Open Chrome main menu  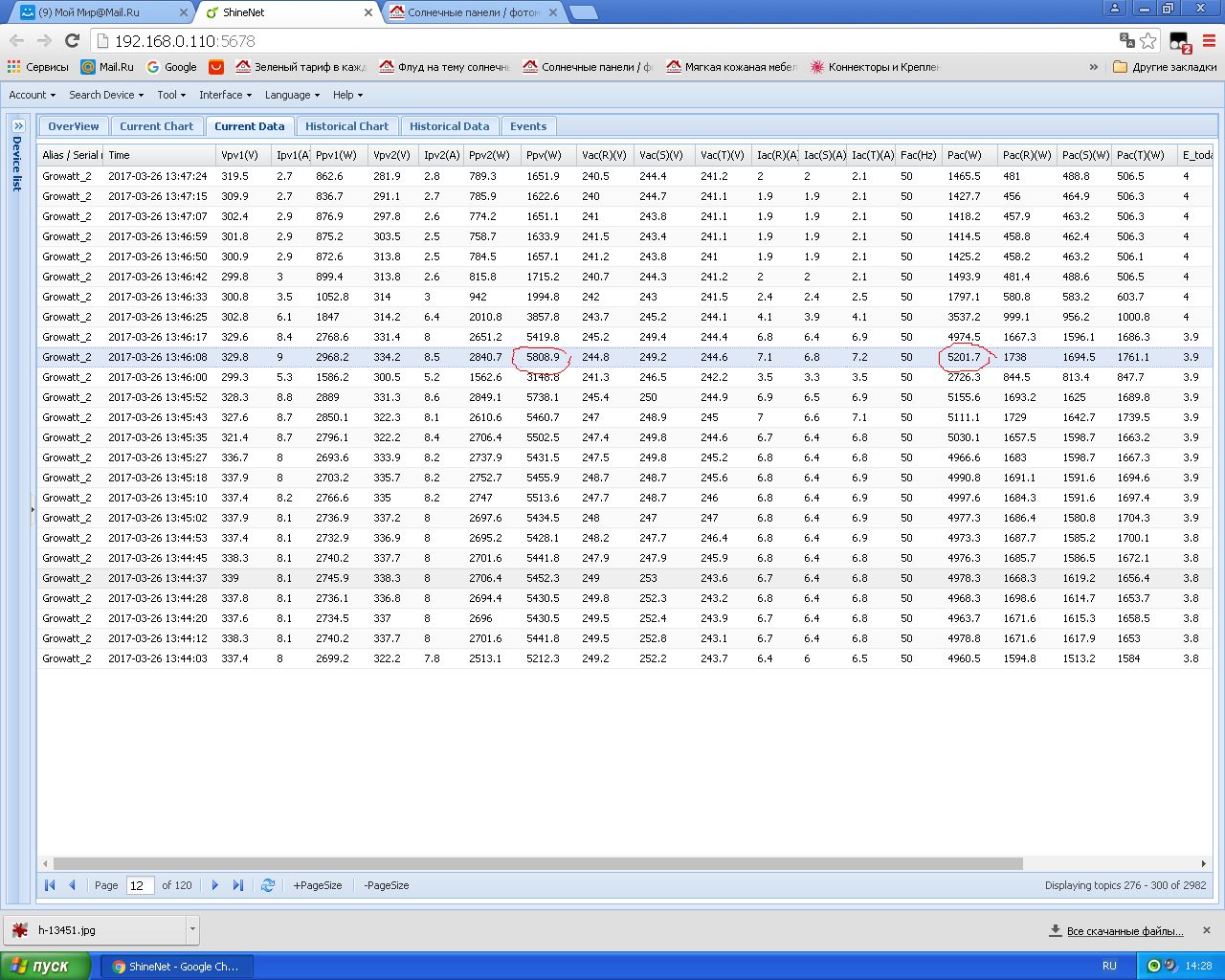pyautogui.click(x=1209, y=40)
